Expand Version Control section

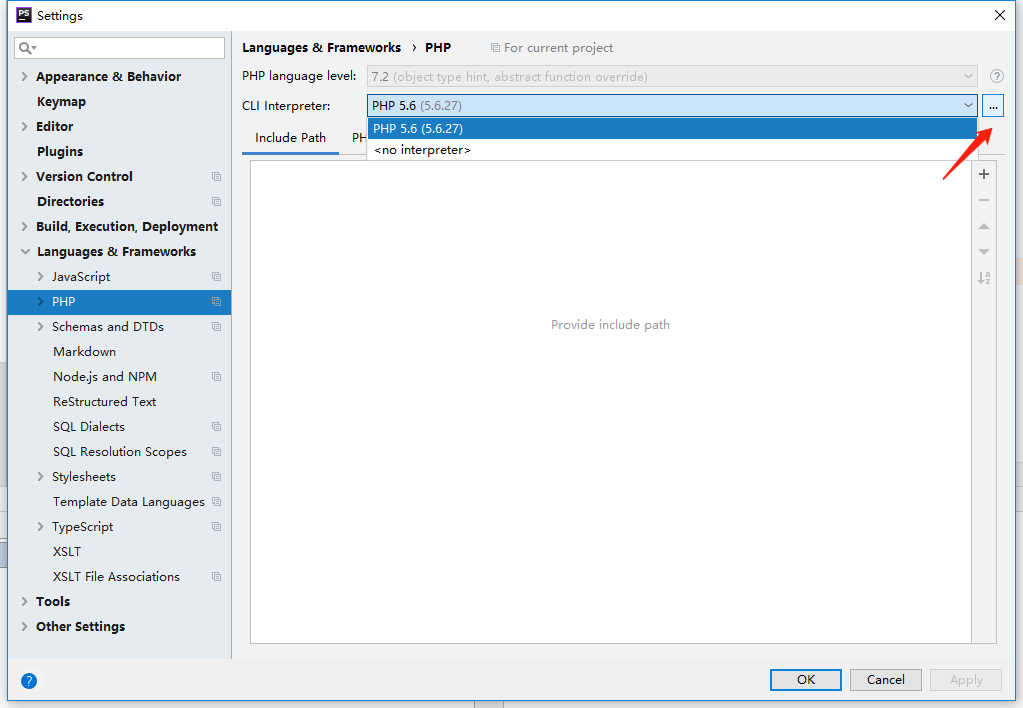[x=24, y=176]
